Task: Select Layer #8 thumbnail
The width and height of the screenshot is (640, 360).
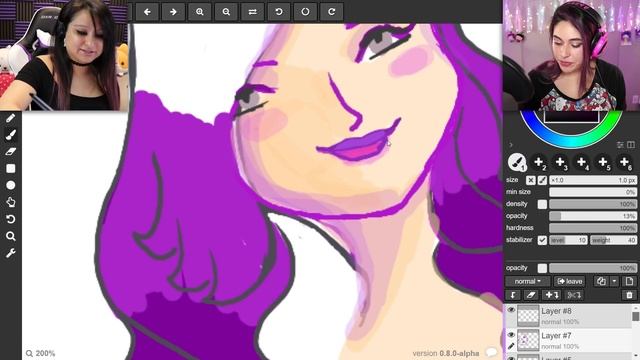Action: coord(528,316)
